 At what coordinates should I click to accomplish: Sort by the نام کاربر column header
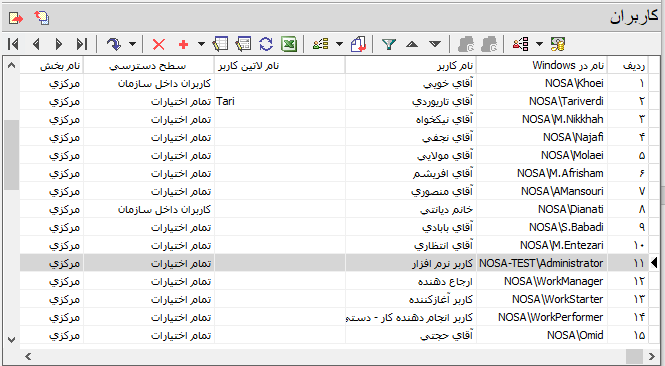tap(411, 65)
